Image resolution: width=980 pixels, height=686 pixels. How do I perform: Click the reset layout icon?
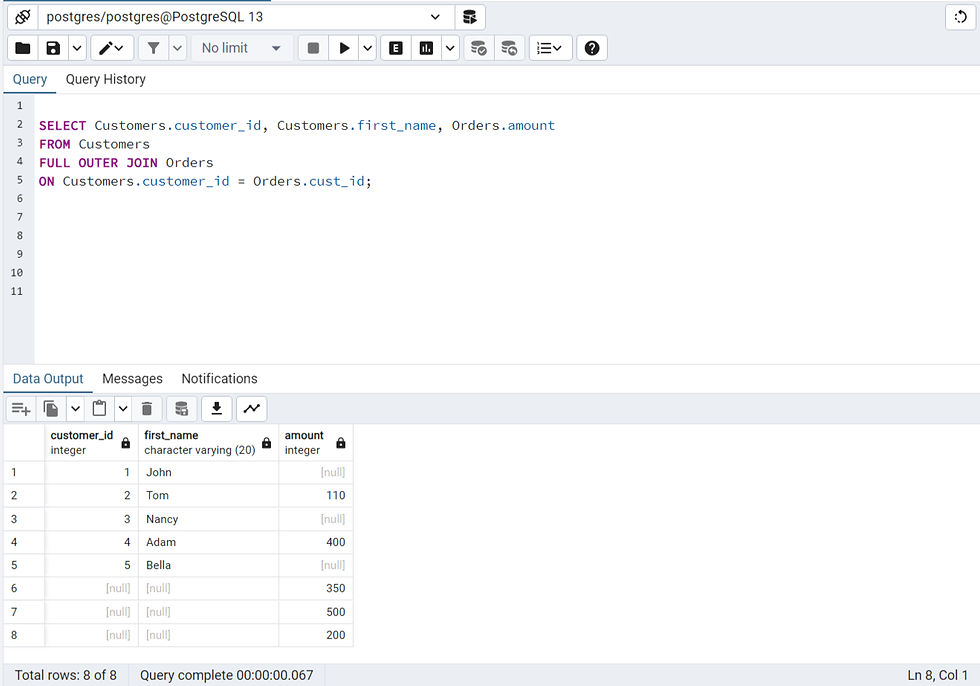coord(960,17)
